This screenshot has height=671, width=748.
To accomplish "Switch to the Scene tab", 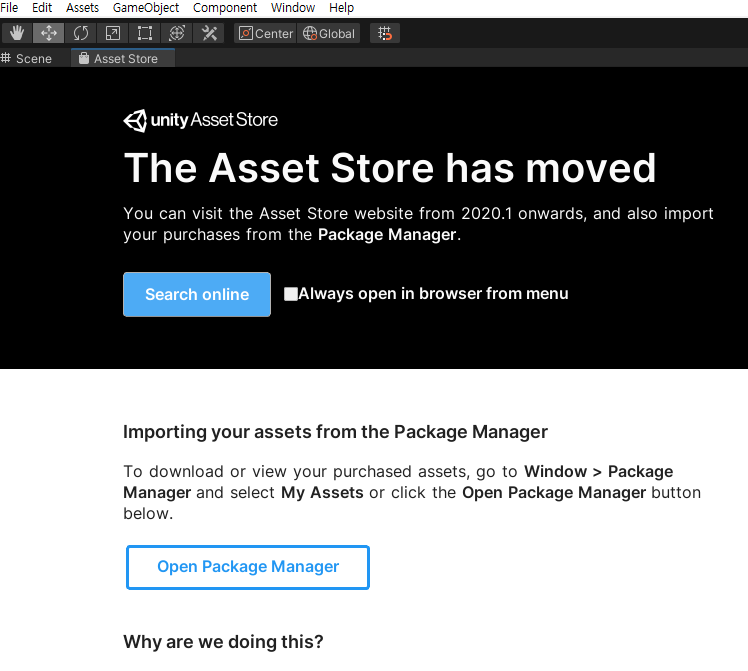I will coord(27,58).
